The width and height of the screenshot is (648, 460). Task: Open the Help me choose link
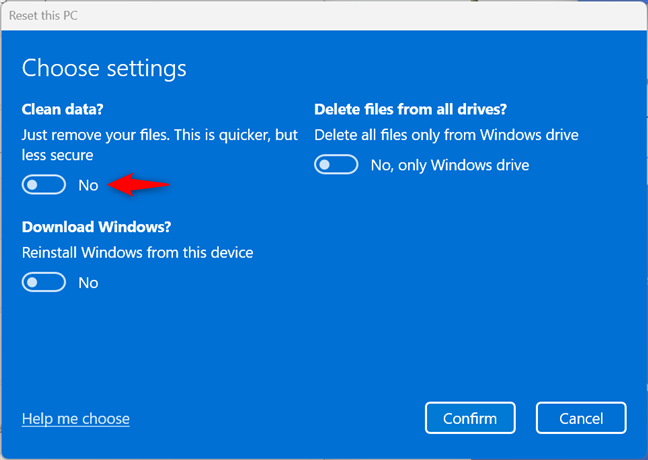click(76, 419)
